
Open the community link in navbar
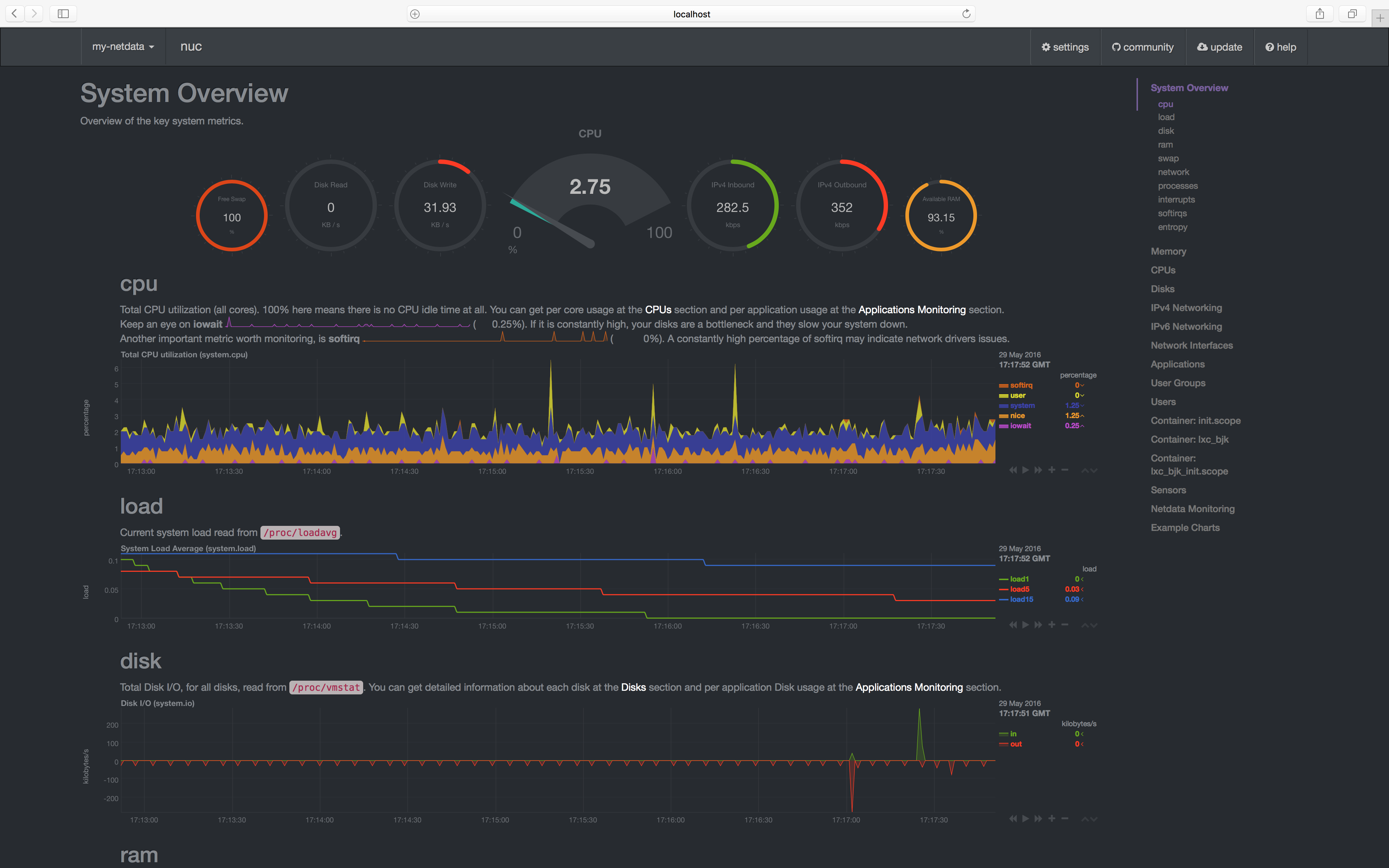[x=1143, y=47]
